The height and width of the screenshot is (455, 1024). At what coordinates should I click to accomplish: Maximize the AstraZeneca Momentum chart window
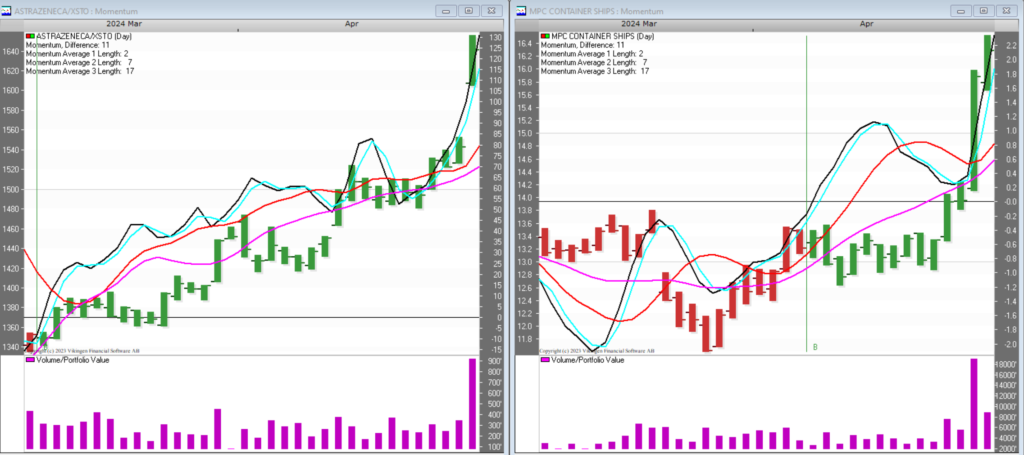[468, 8]
